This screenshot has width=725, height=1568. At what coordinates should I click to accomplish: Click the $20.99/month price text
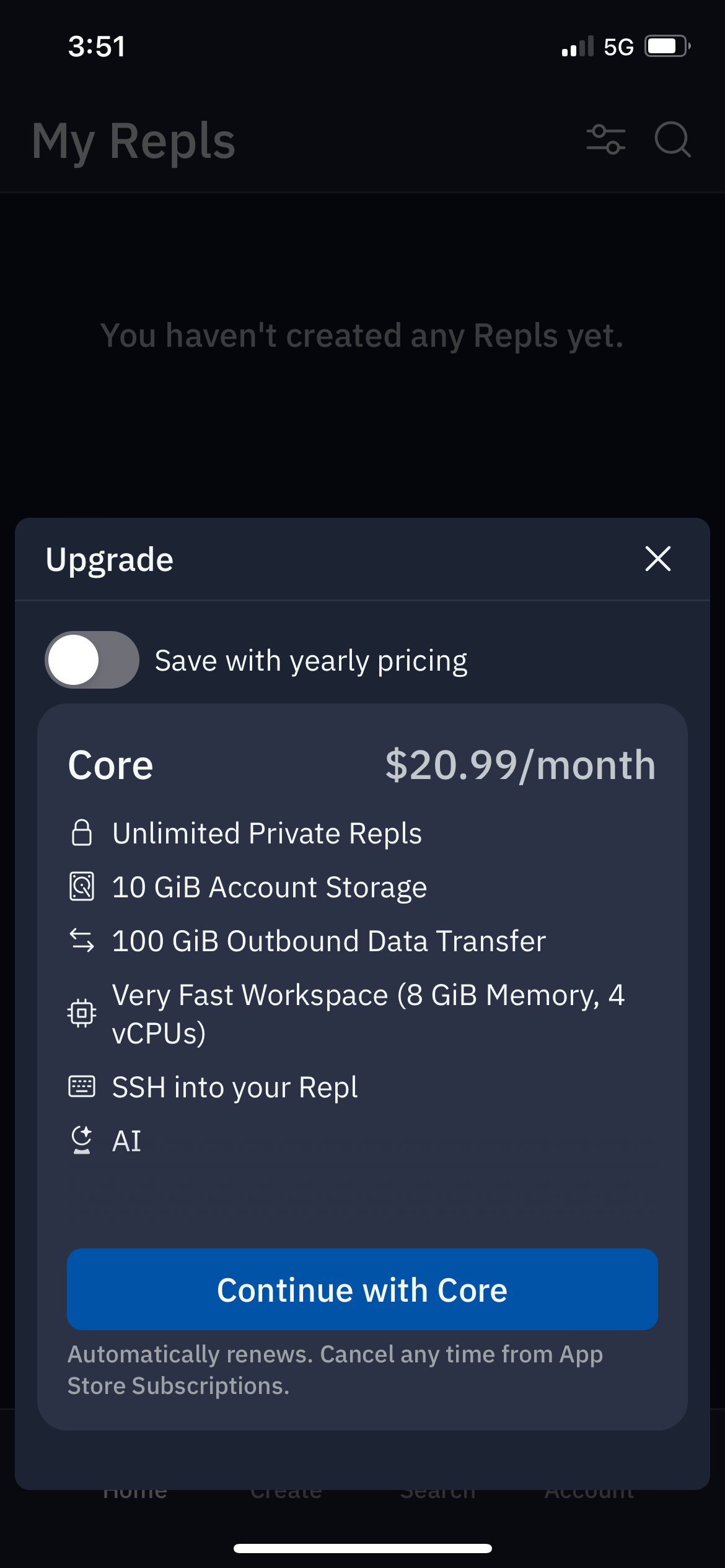(520, 765)
